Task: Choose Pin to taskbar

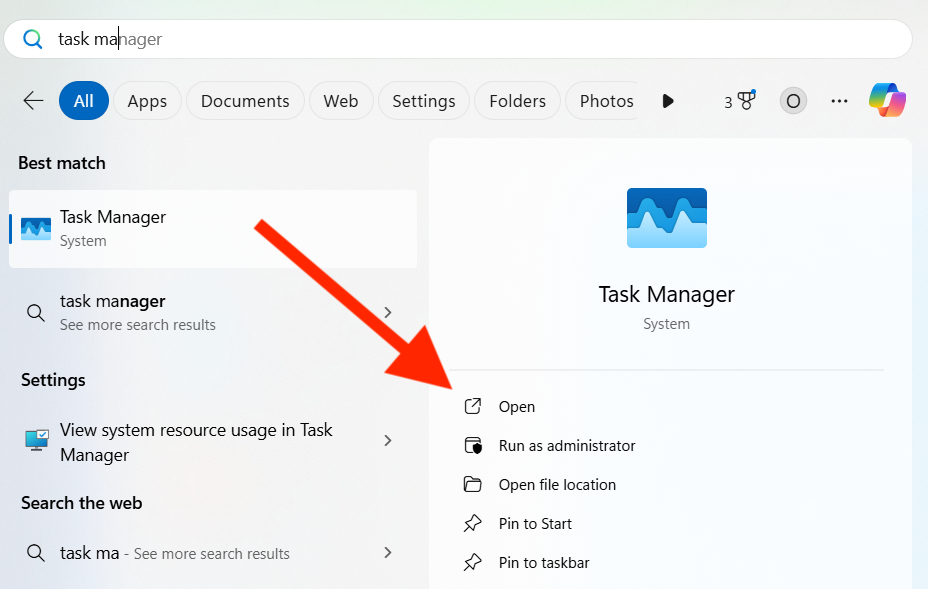Action: click(544, 563)
